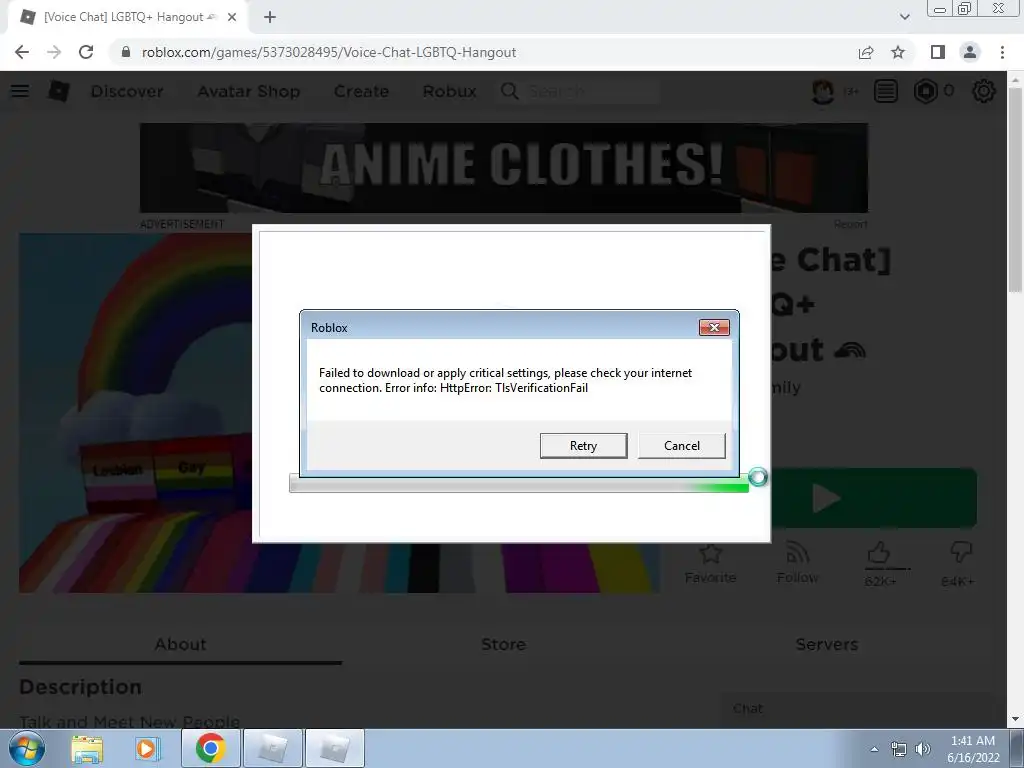
Task: Close the Voice Chat LGBTQ+ Hangout tab
Action: pos(232,17)
